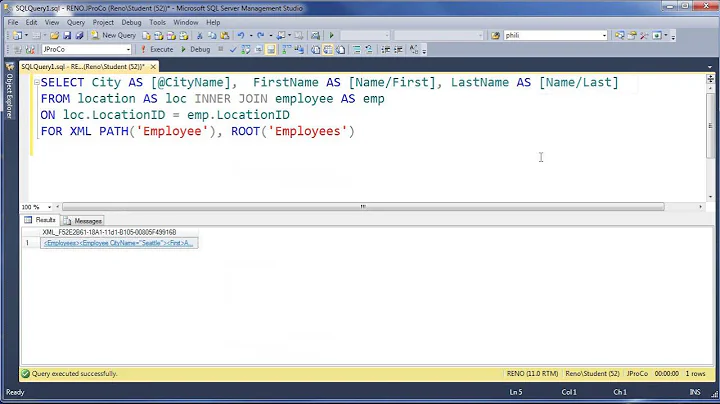This screenshot has height=404, width=720.
Task: Click the New Project toolbar icon
Action: click(17, 35)
